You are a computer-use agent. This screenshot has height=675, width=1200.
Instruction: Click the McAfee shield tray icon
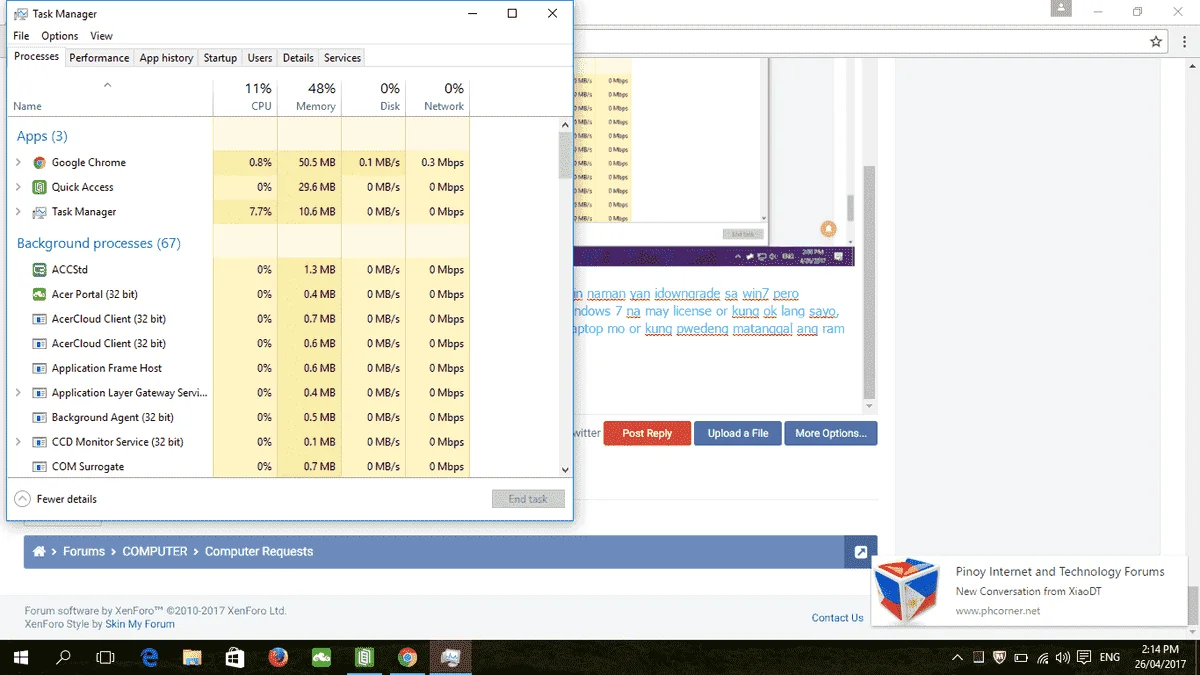[998, 657]
